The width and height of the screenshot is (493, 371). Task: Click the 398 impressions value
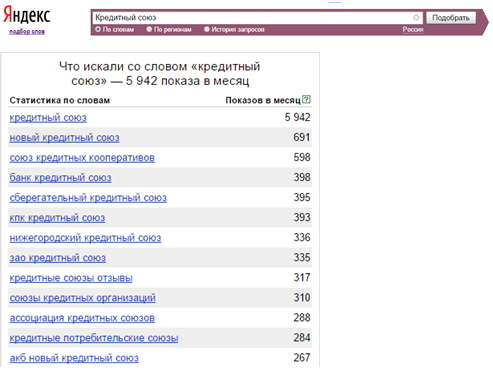point(302,177)
